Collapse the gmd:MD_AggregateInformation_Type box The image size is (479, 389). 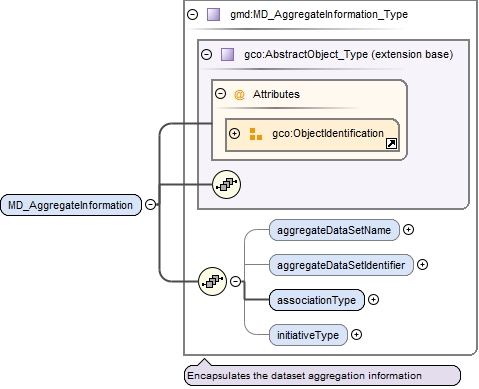(x=192, y=14)
